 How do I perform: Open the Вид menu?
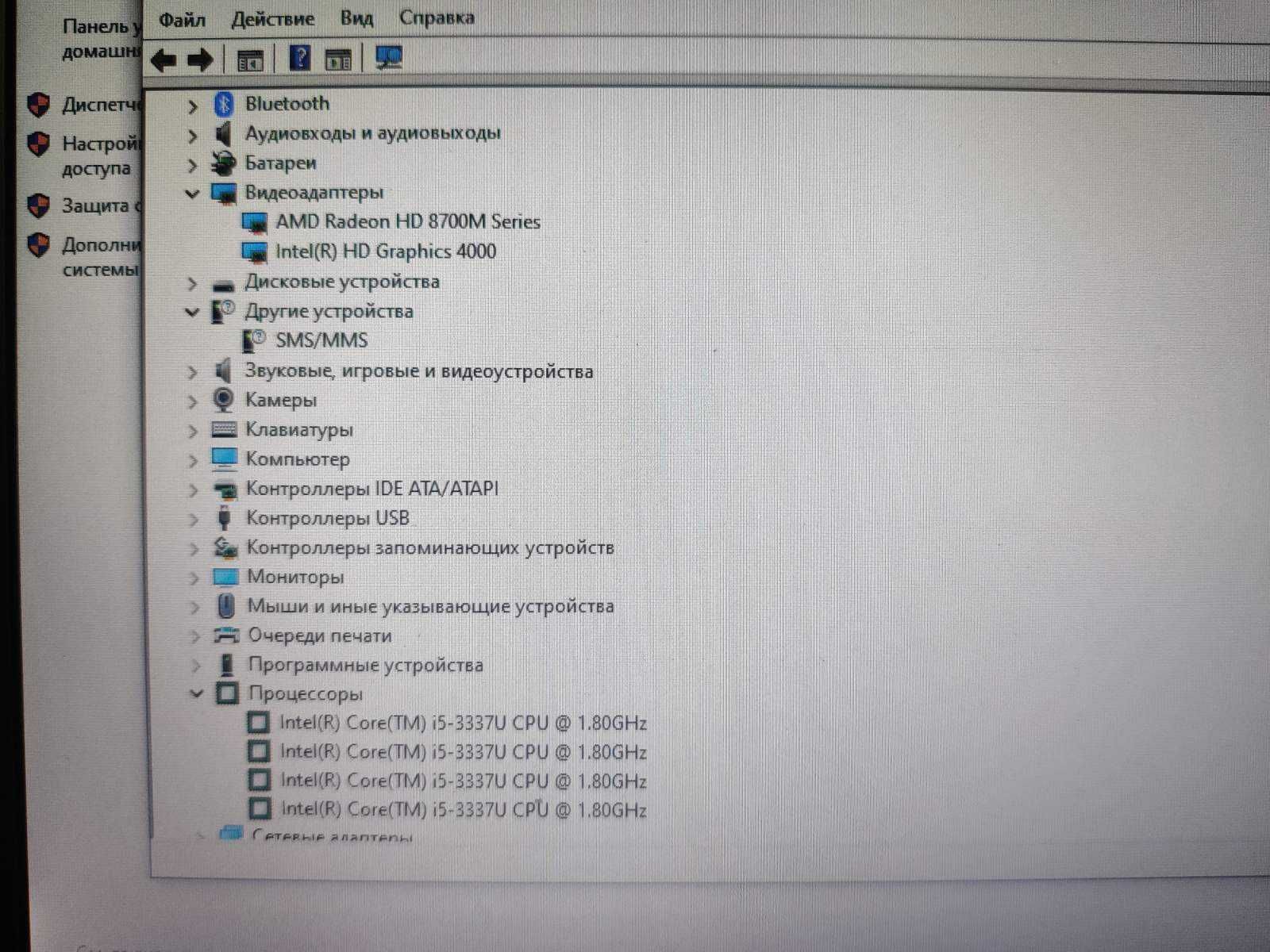tap(356, 18)
